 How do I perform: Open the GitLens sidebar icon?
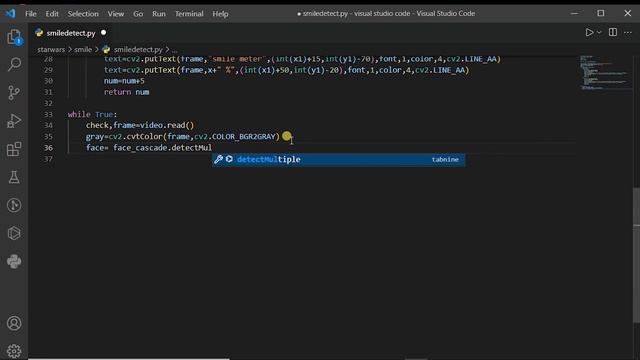[x=14, y=205]
